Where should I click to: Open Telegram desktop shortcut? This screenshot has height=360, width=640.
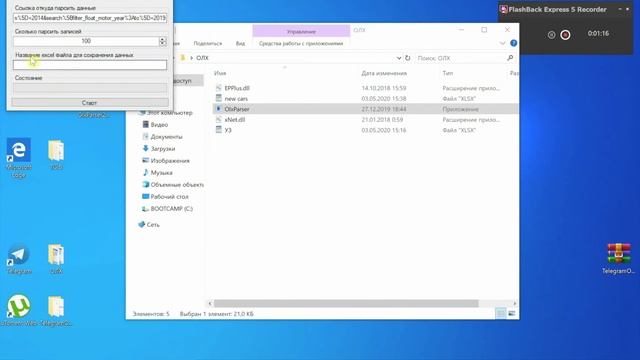coord(18,259)
